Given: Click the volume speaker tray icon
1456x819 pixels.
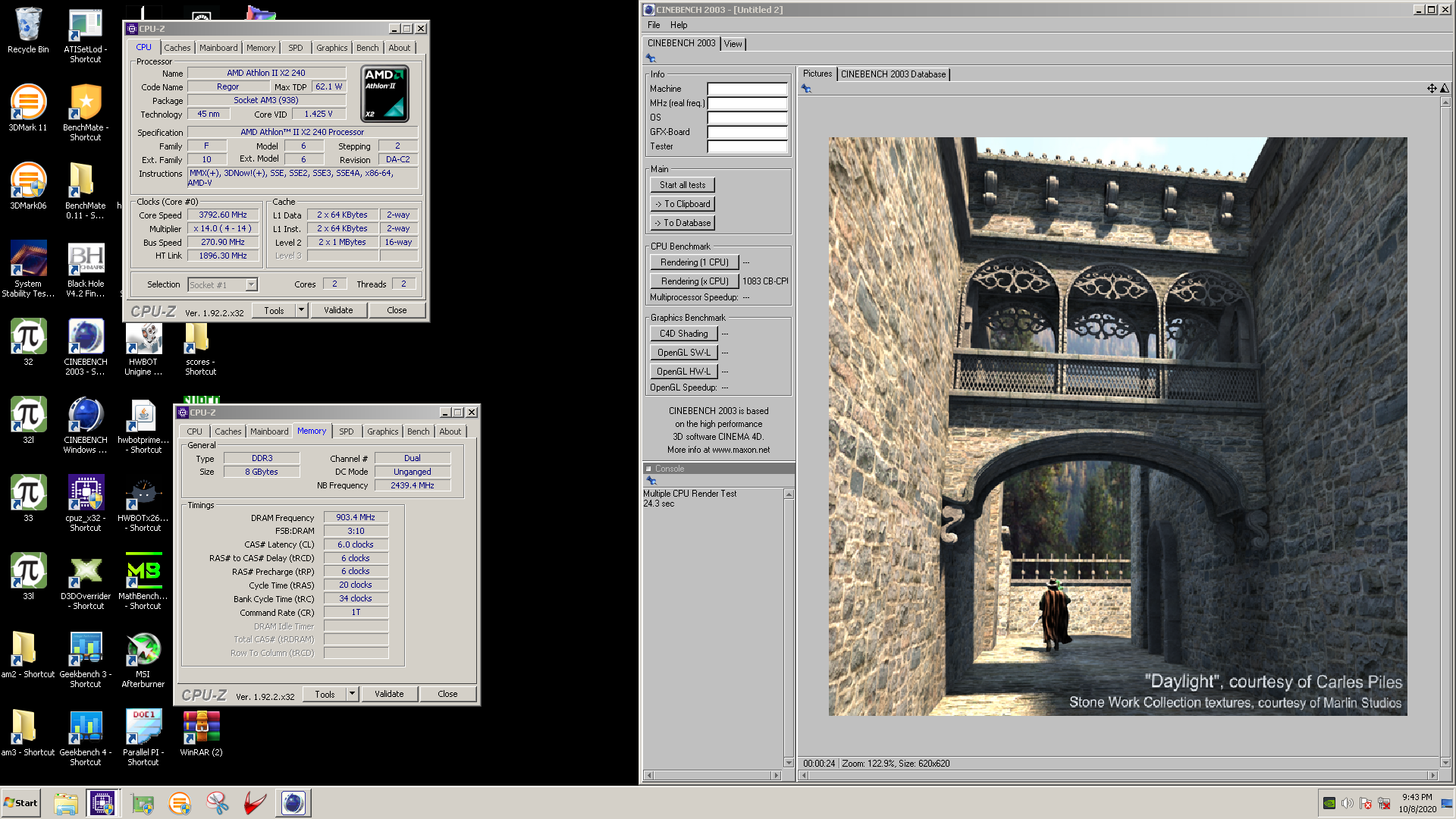Looking at the screenshot, I should click(1347, 803).
